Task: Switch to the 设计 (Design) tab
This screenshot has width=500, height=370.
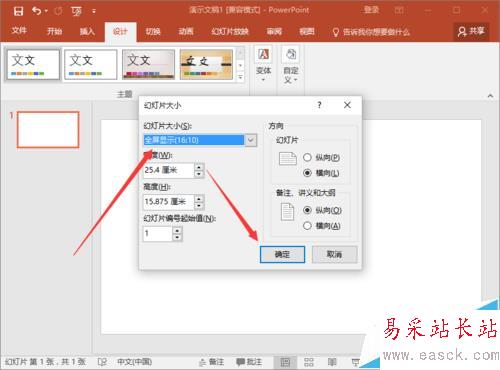Action: tap(120, 32)
